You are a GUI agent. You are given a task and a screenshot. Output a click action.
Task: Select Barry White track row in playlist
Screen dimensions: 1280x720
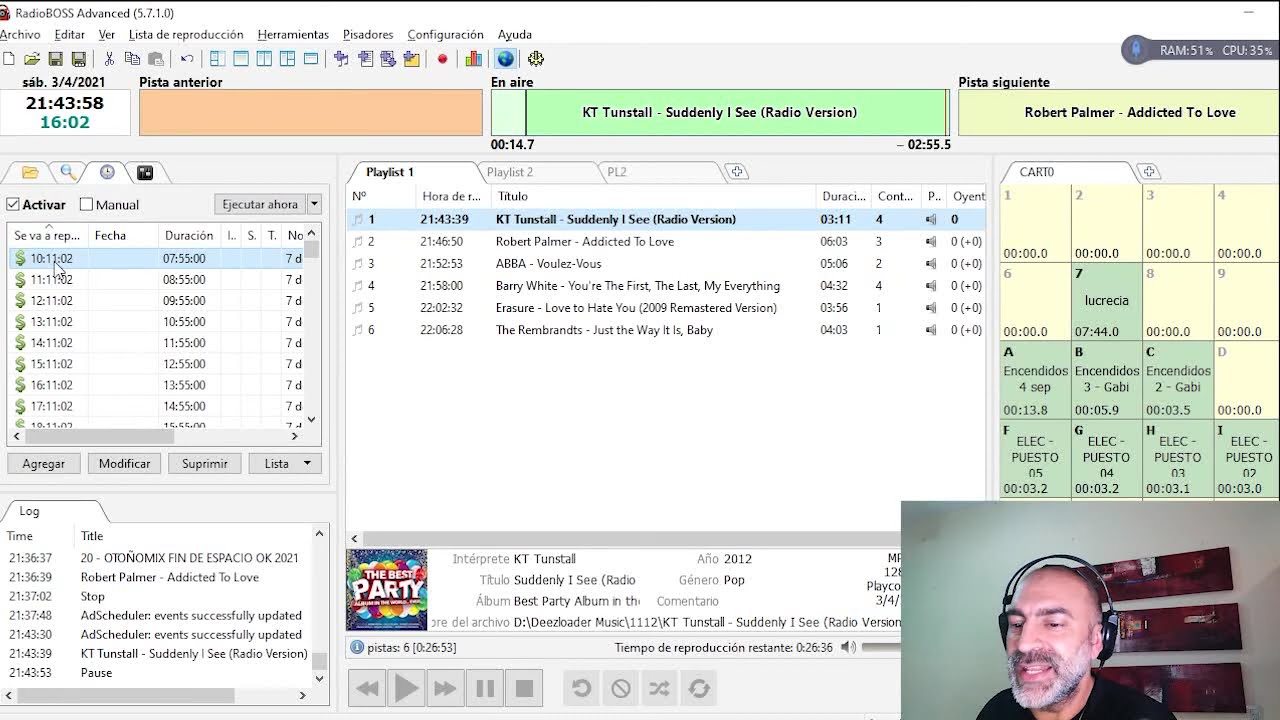click(666, 286)
